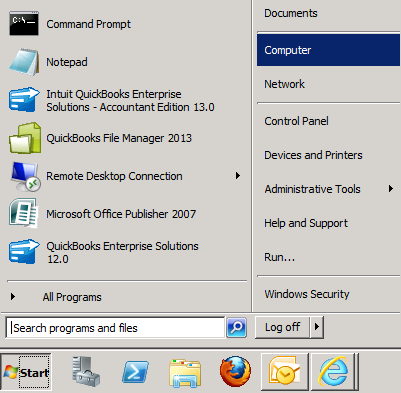Choose Run... from the Start menu

tap(279, 257)
